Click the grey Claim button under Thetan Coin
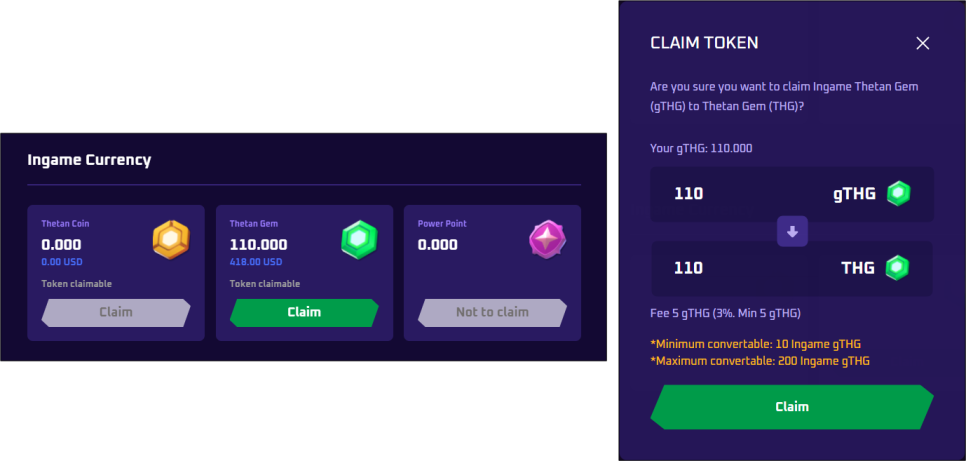 [x=115, y=312]
